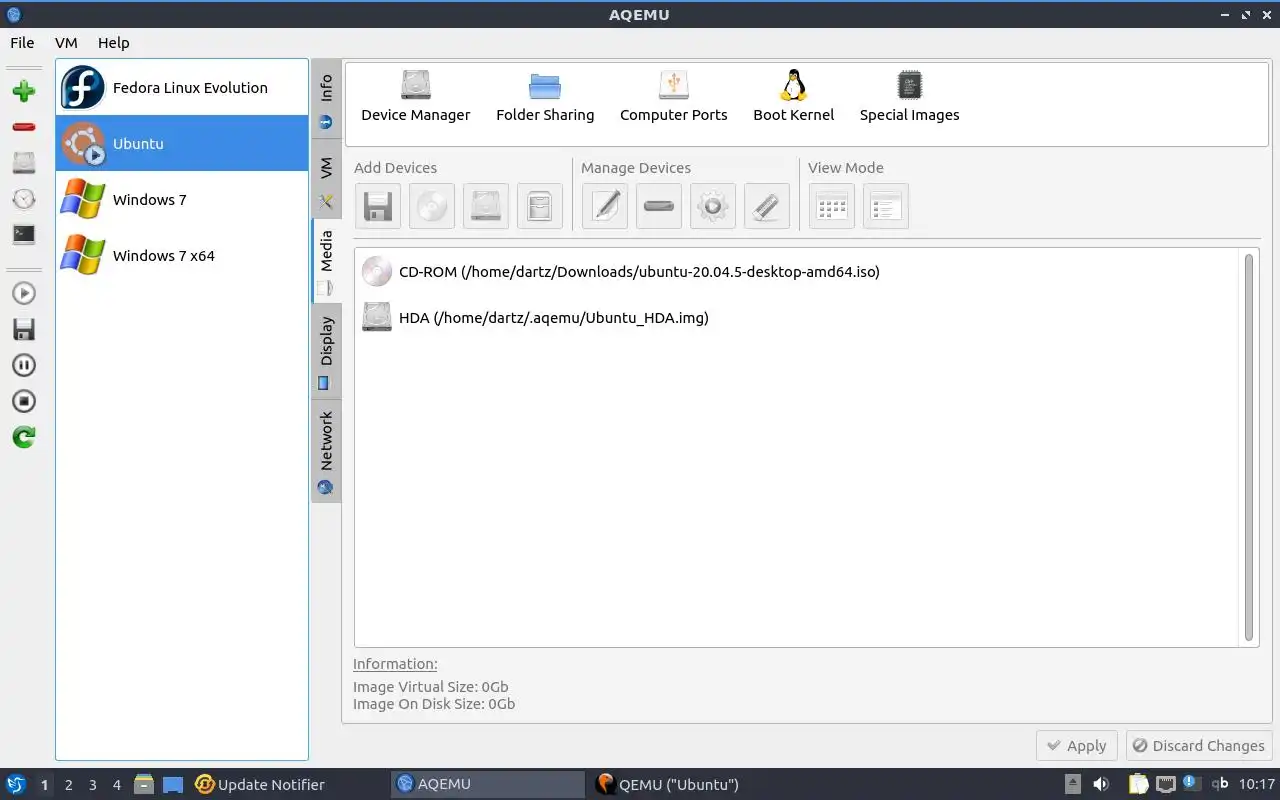The width and height of the screenshot is (1280, 800).
Task: Open the Device Manager section
Action: (x=416, y=97)
